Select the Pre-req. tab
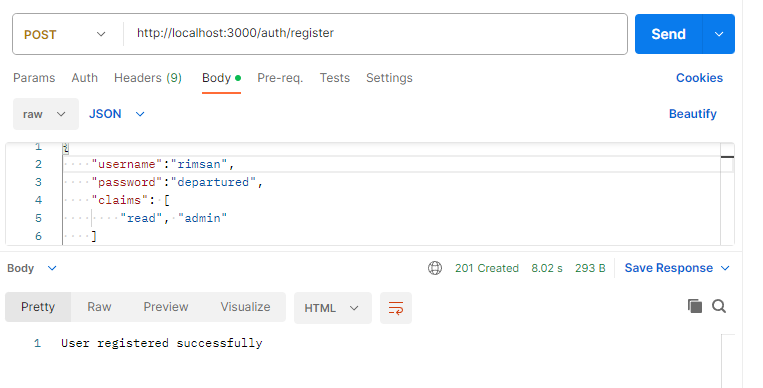 point(280,78)
